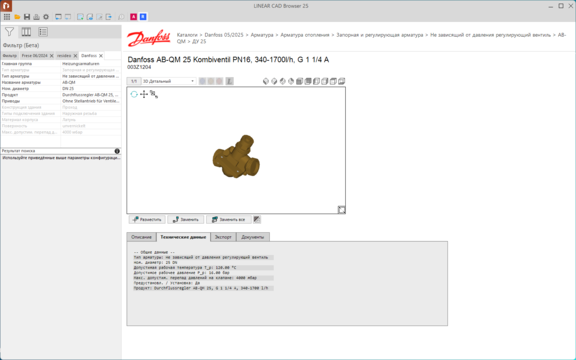Switch to the columns view panel icon
Image resolution: width=576 pixels, height=360 pixels.
click(26, 32)
